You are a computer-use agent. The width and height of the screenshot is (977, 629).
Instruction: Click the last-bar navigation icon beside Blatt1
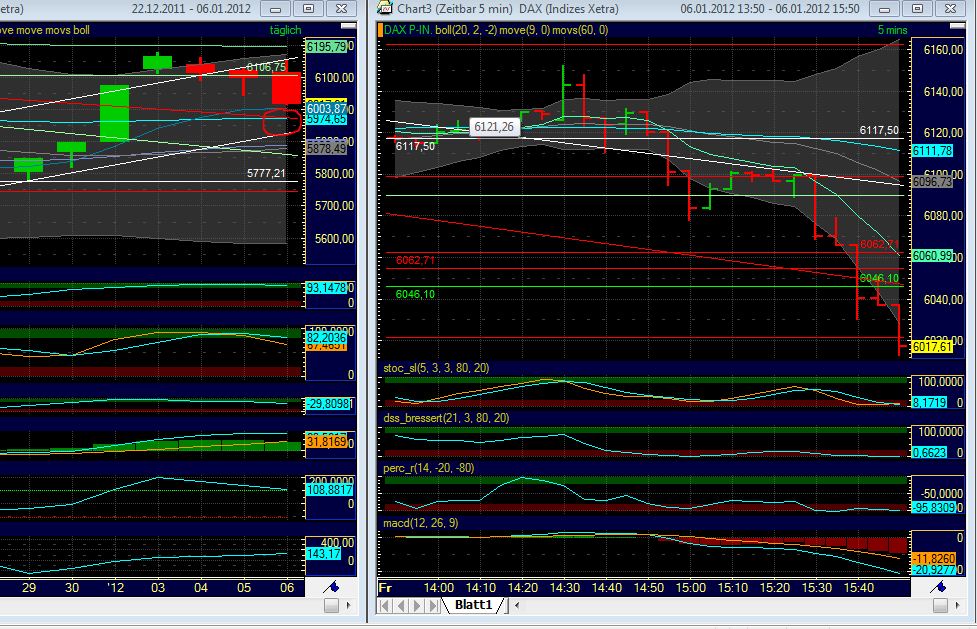432,605
